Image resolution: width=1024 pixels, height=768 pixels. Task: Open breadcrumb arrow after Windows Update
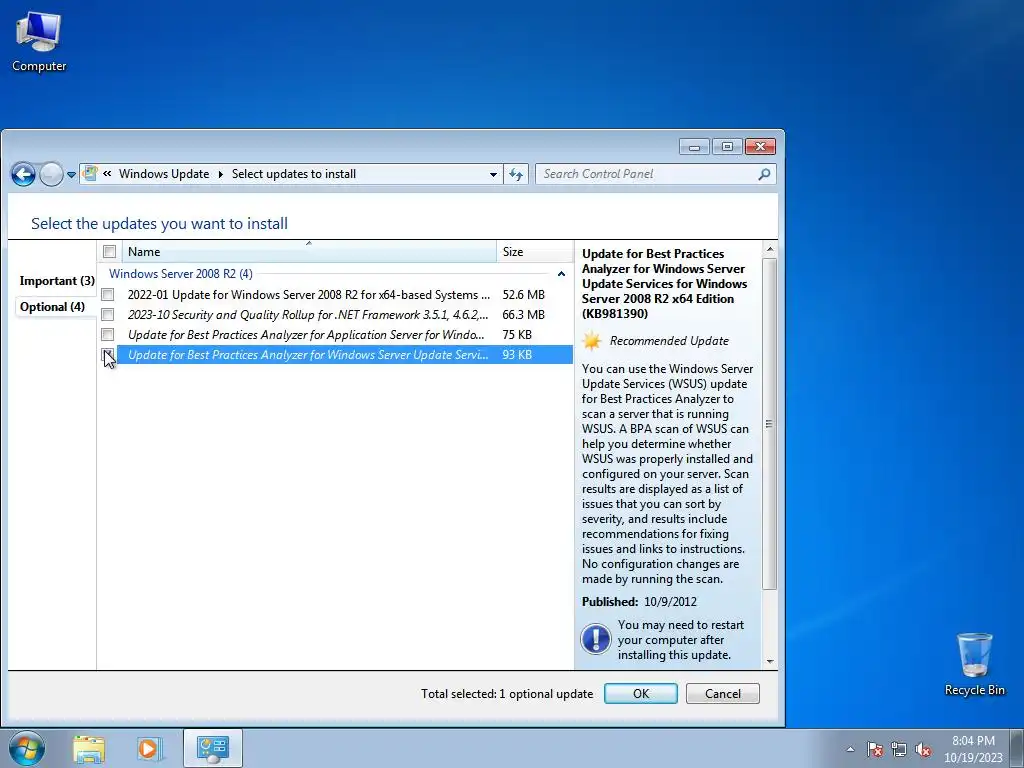pos(220,174)
